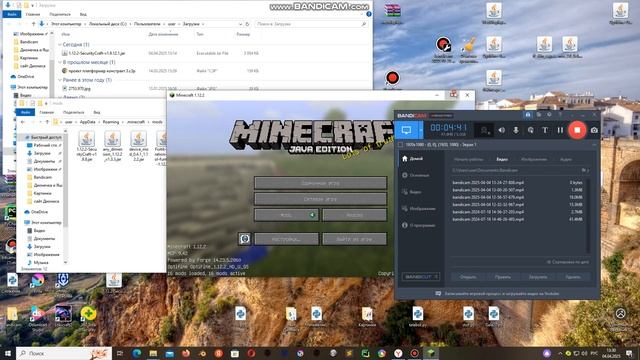Collapse Bandicam capture area bar arrow

pos(594,144)
